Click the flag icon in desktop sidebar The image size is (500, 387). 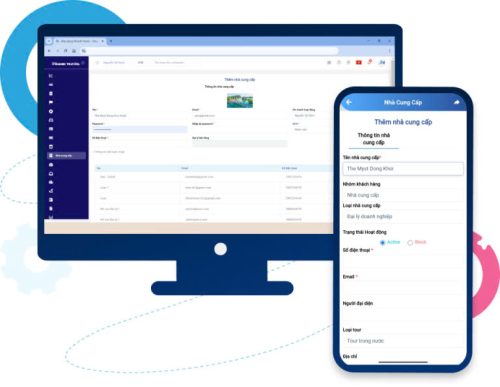[51, 102]
